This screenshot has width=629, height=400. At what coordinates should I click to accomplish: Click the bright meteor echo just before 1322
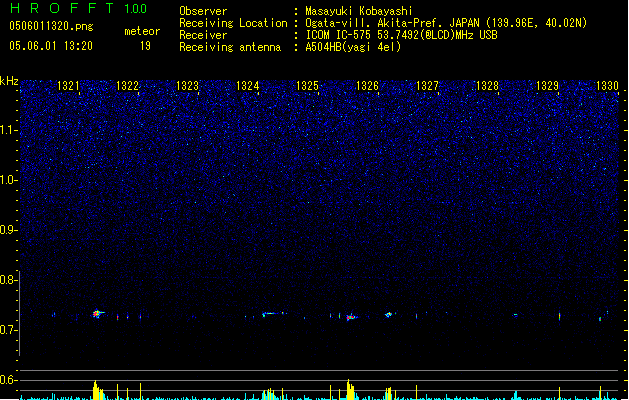tap(97, 313)
